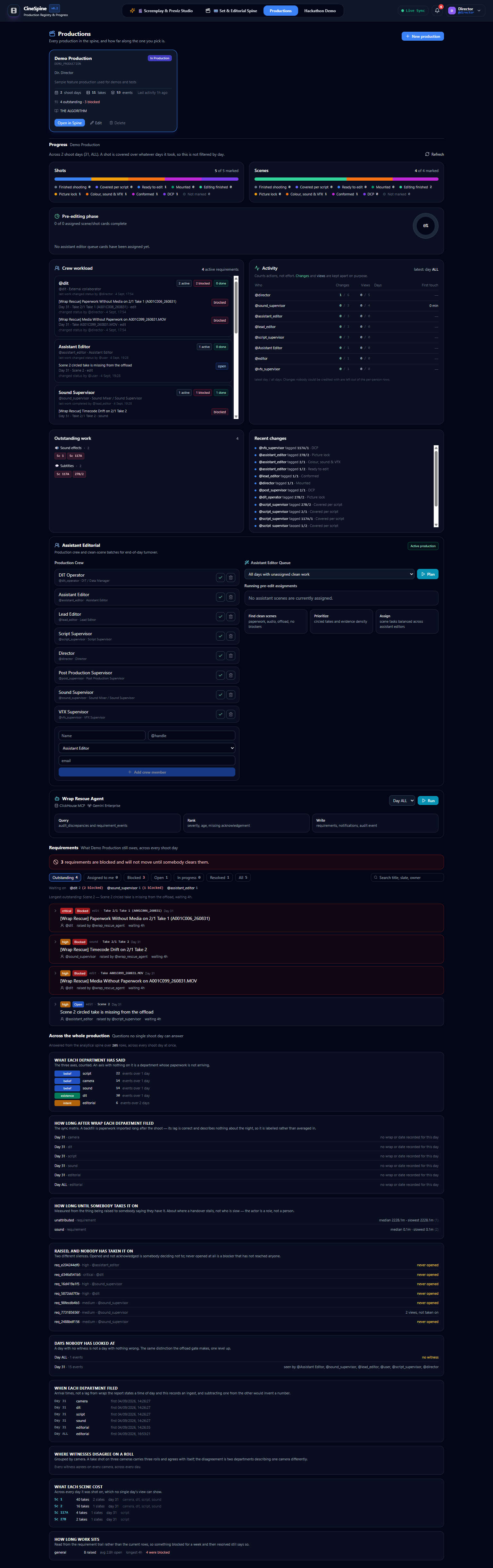The image size is (493, 1568).
Task: Click the New production button
Action: (x=422, y=37)
